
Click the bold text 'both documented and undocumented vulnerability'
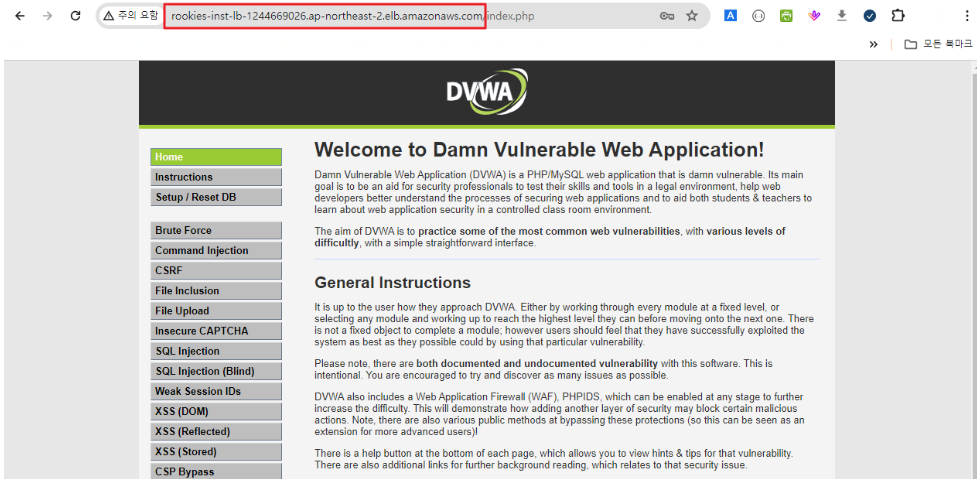[x=537, y=363]
